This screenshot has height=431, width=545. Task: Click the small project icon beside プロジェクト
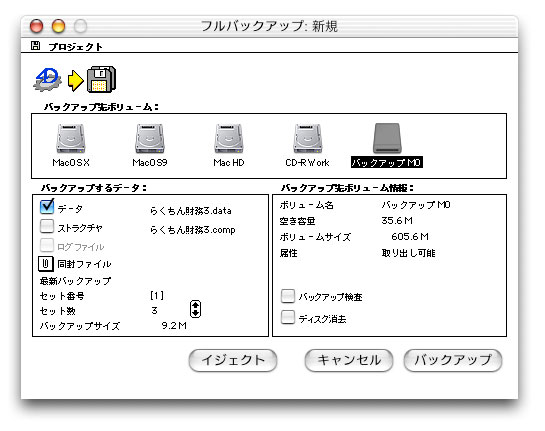pyautogui.click(x=35, y=46)
